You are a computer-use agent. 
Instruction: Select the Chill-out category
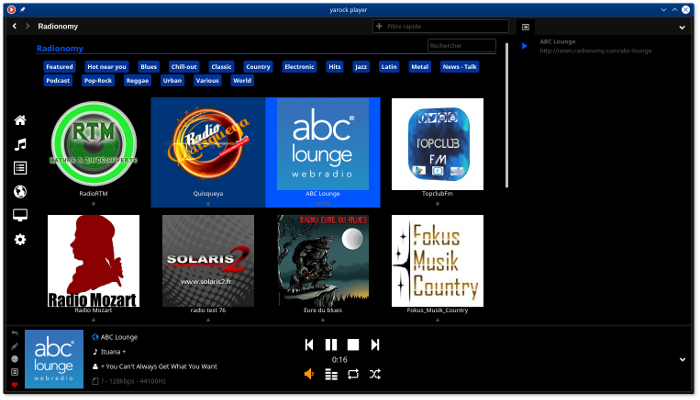184,67
